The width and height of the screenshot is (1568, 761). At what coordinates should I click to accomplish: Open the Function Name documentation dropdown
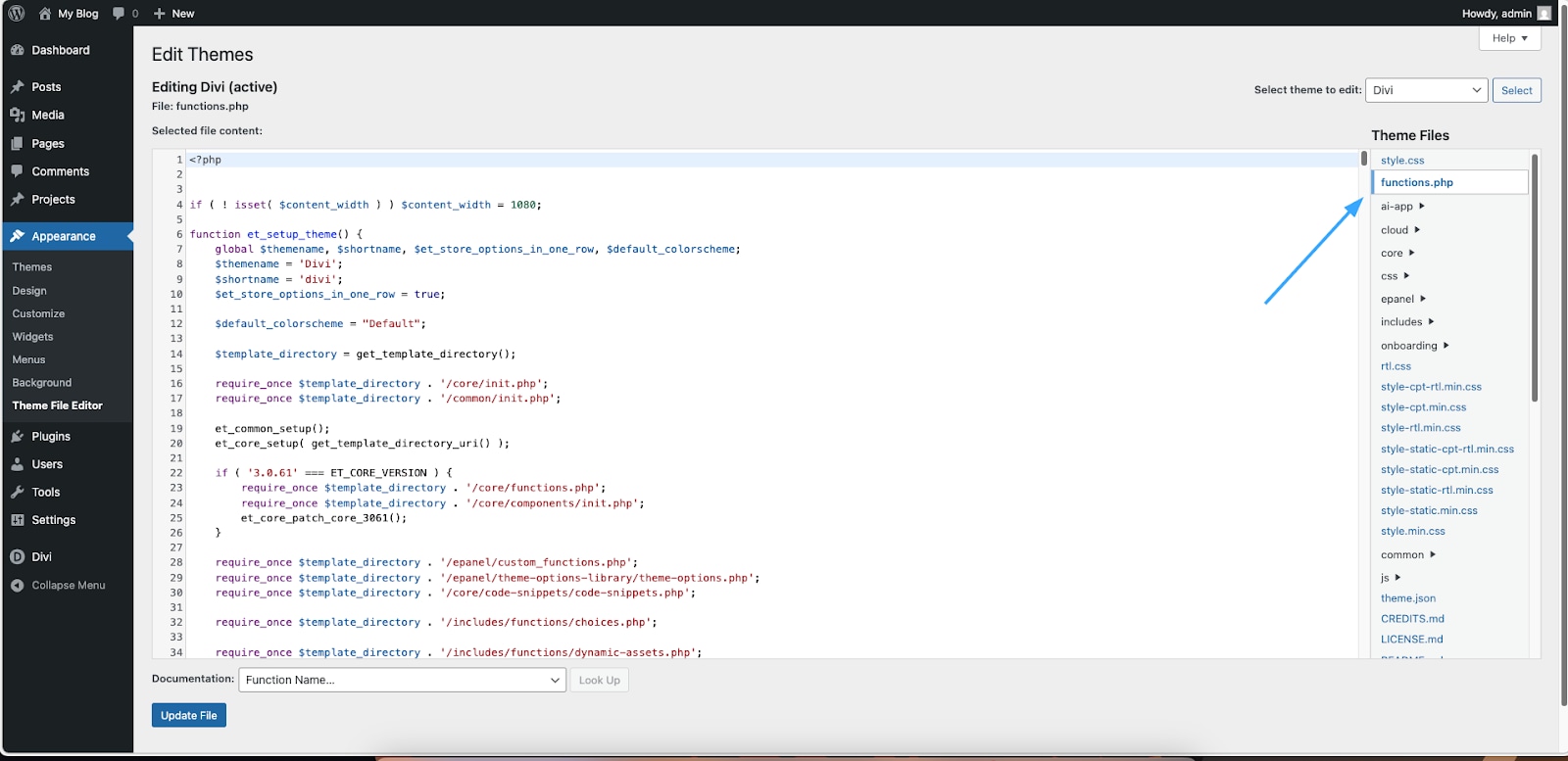click(x=403, y=680)
